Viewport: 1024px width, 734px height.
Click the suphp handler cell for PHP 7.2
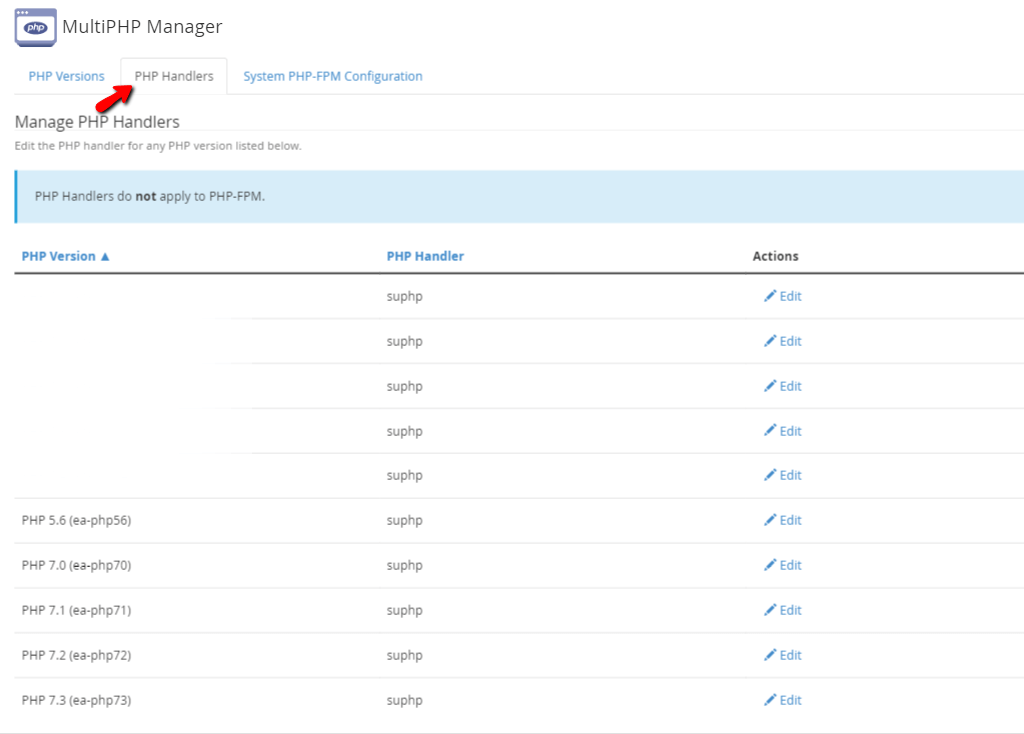click(404, 656)
